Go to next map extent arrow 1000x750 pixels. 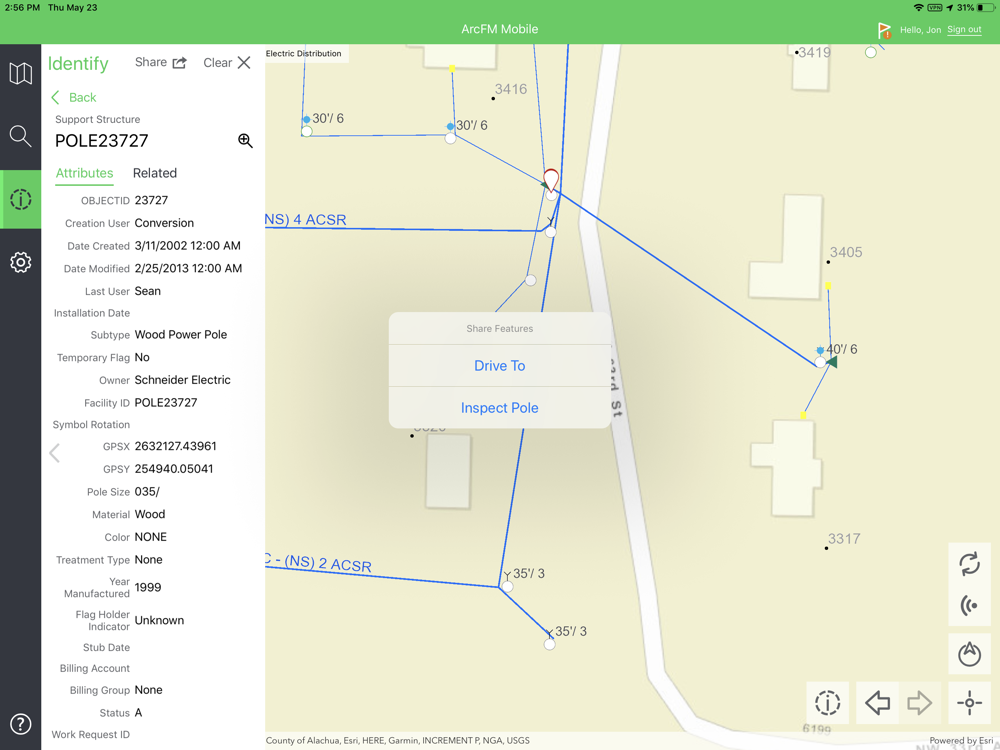click(920, 703)
